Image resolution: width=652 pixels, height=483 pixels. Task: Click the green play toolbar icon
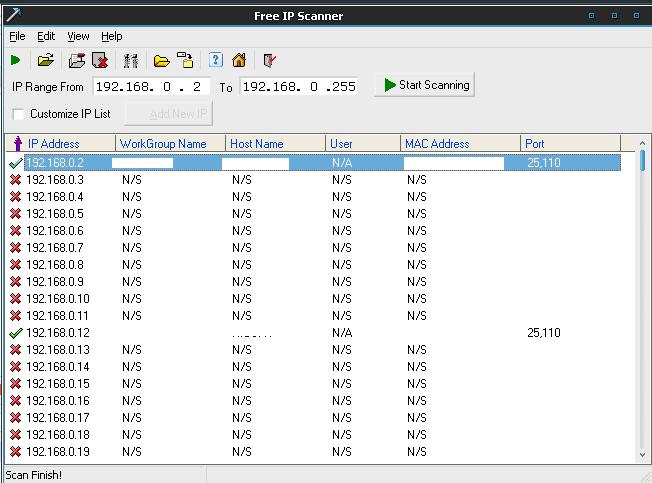tap(15, 61)
